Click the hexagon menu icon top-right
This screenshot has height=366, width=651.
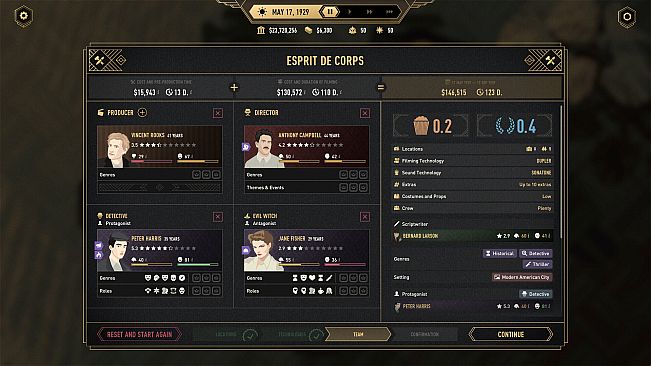[627, 17]
